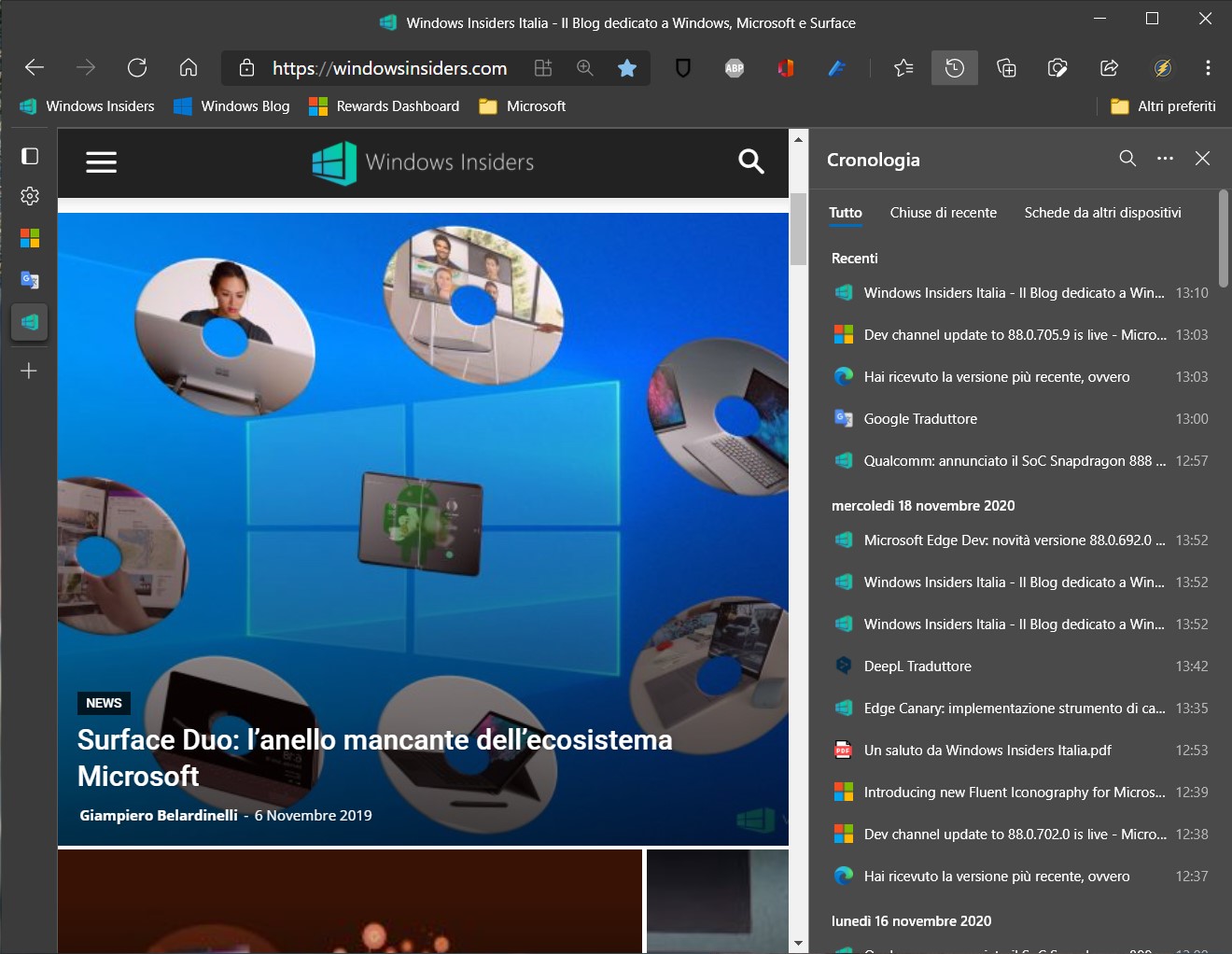The width and height of the screenshot is (1232, 954).
Task: Open the Edge Canary implementazione strumento entry
Action: click(x=1019, y=708)
